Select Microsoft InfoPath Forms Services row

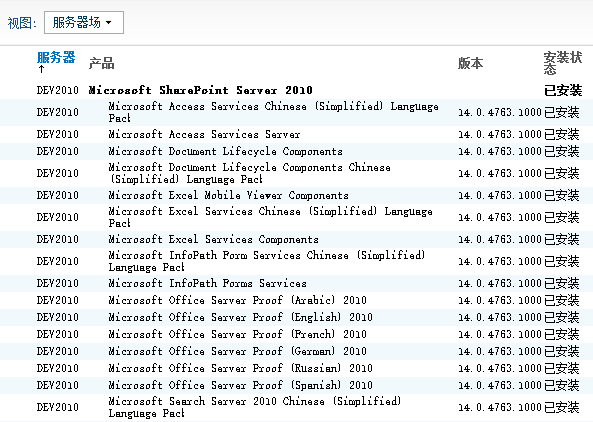tap(296, 283)
